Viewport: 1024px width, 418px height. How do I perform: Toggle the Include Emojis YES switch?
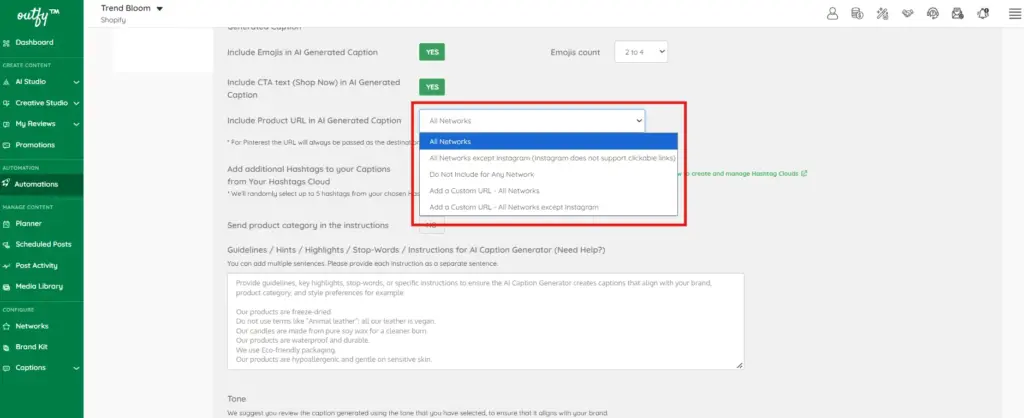click(x=432, y=52)
